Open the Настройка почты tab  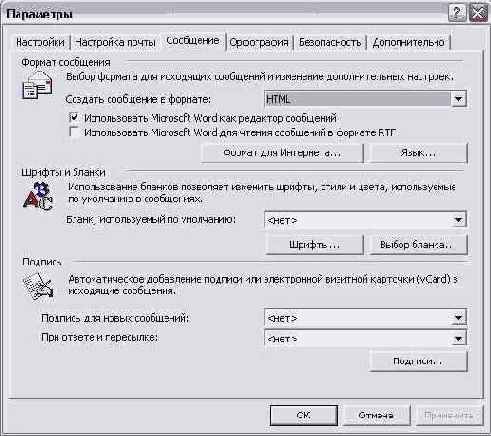tap(115, 42)
